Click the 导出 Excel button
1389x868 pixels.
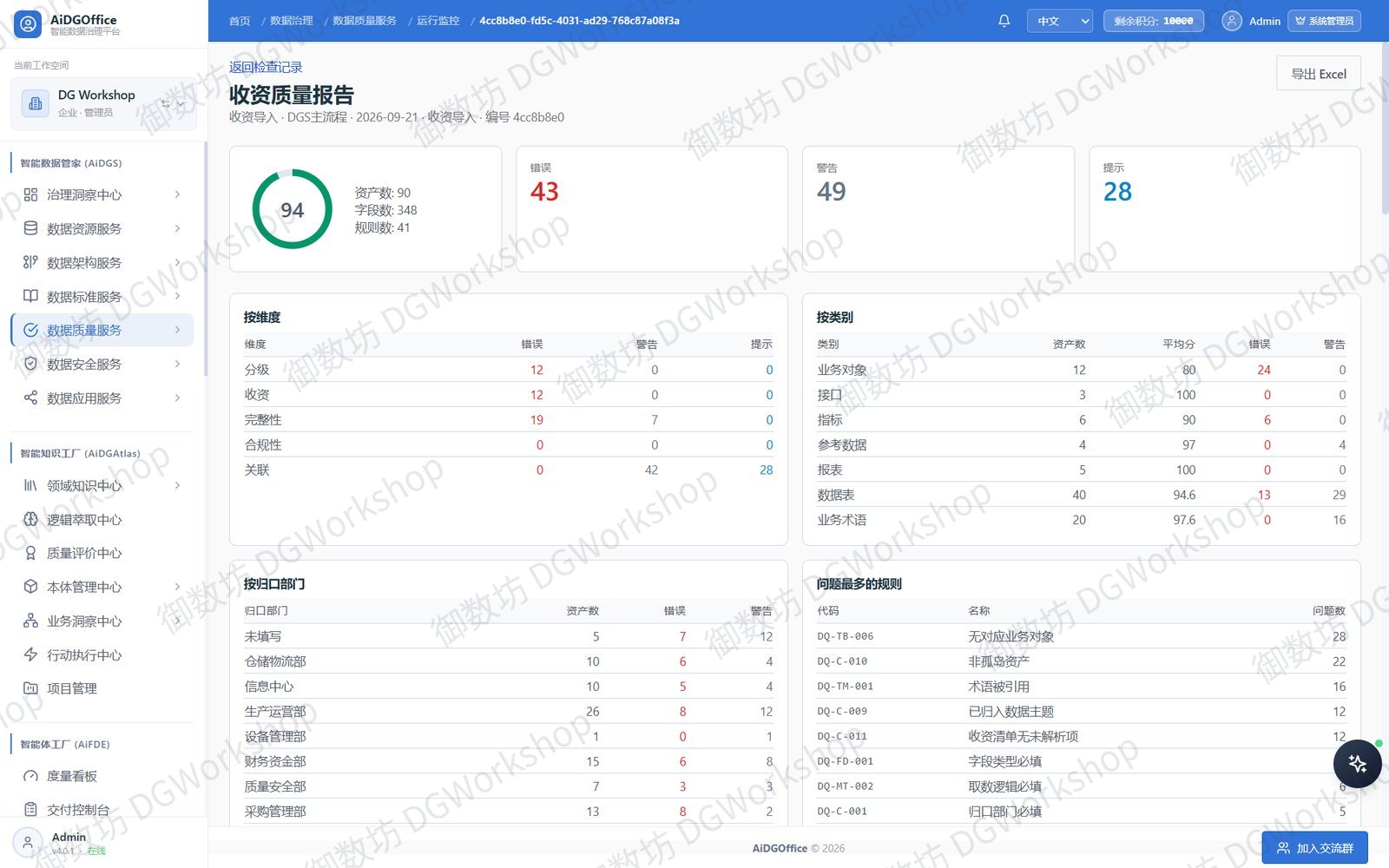1318,74
